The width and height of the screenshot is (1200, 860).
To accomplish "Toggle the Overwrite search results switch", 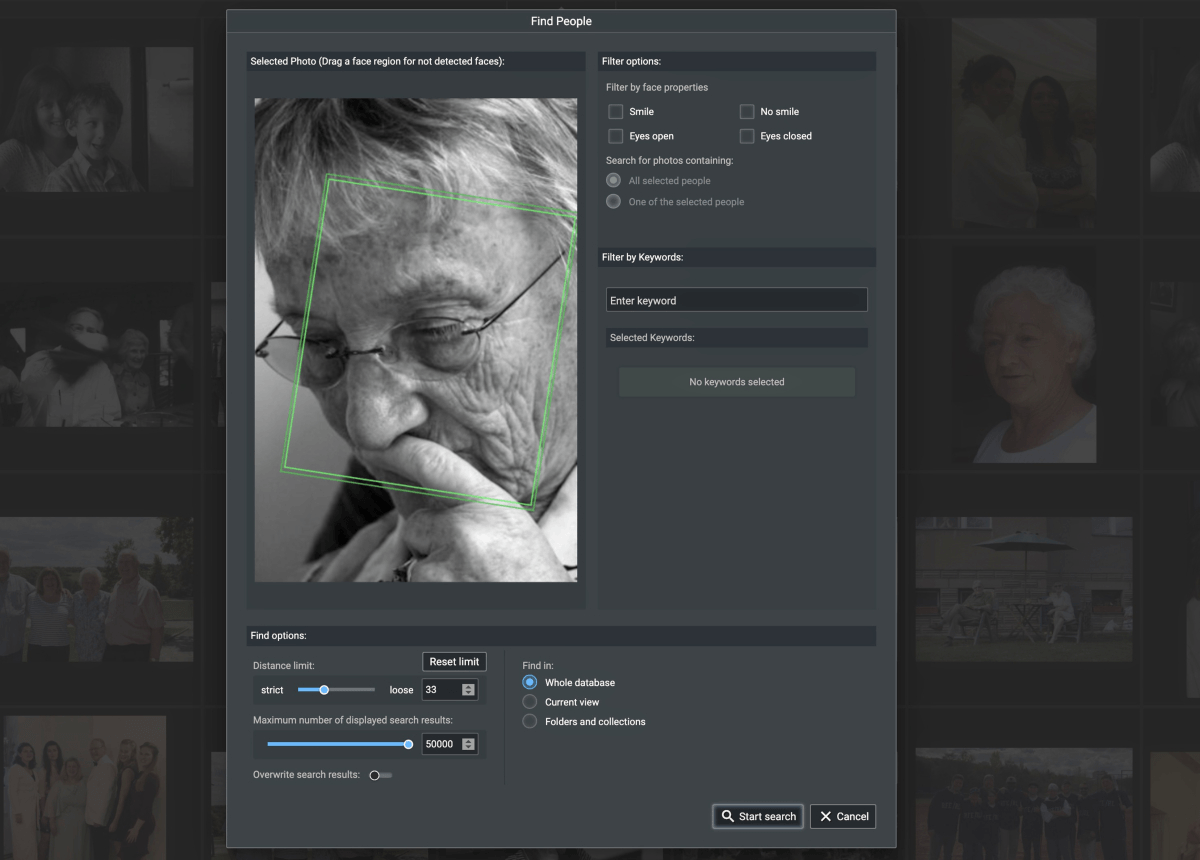I will point(379,774).
